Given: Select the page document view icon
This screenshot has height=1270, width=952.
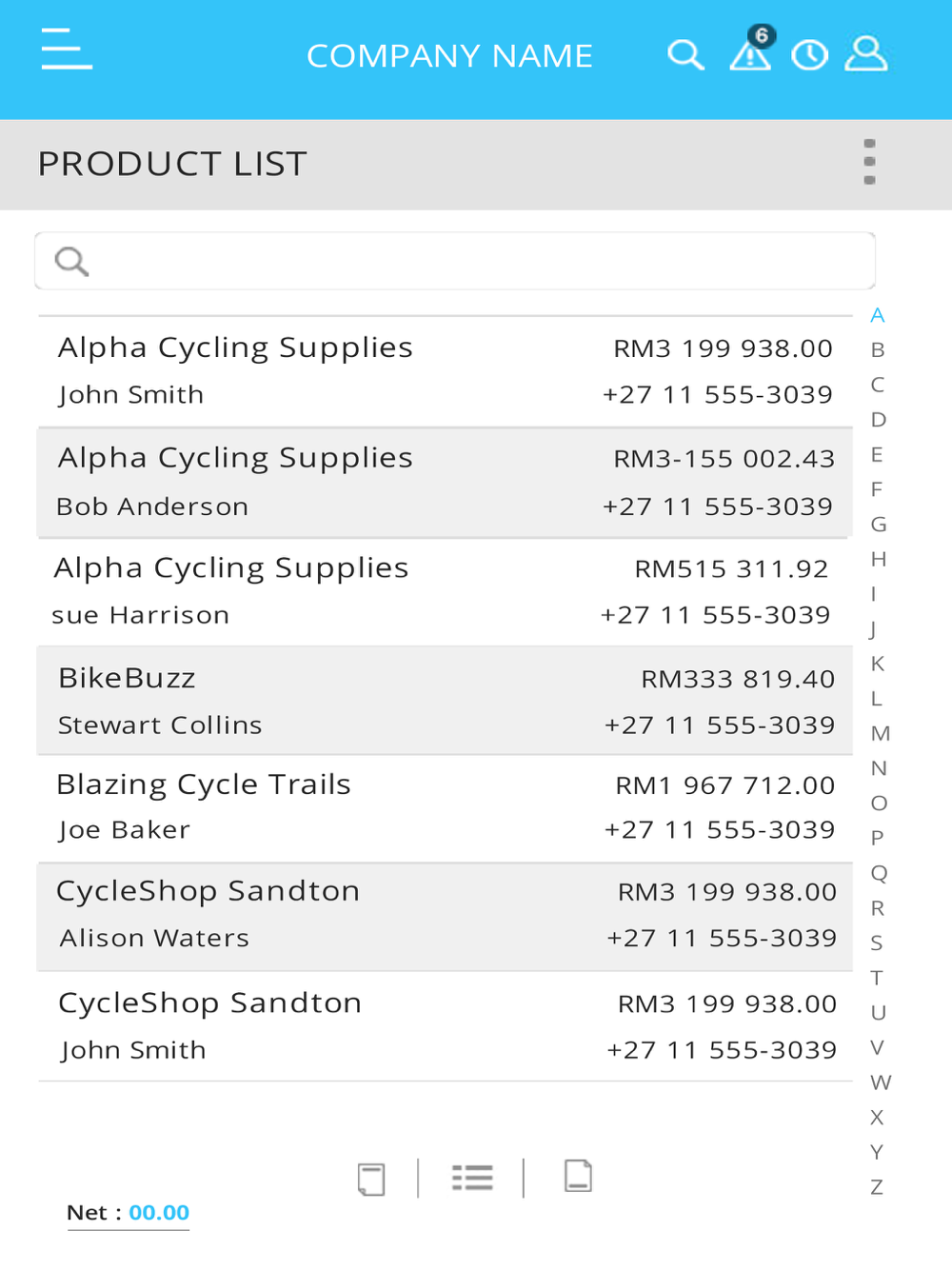Looking at the screenshot, I should pyautogui.click(x=578, y=1177).
